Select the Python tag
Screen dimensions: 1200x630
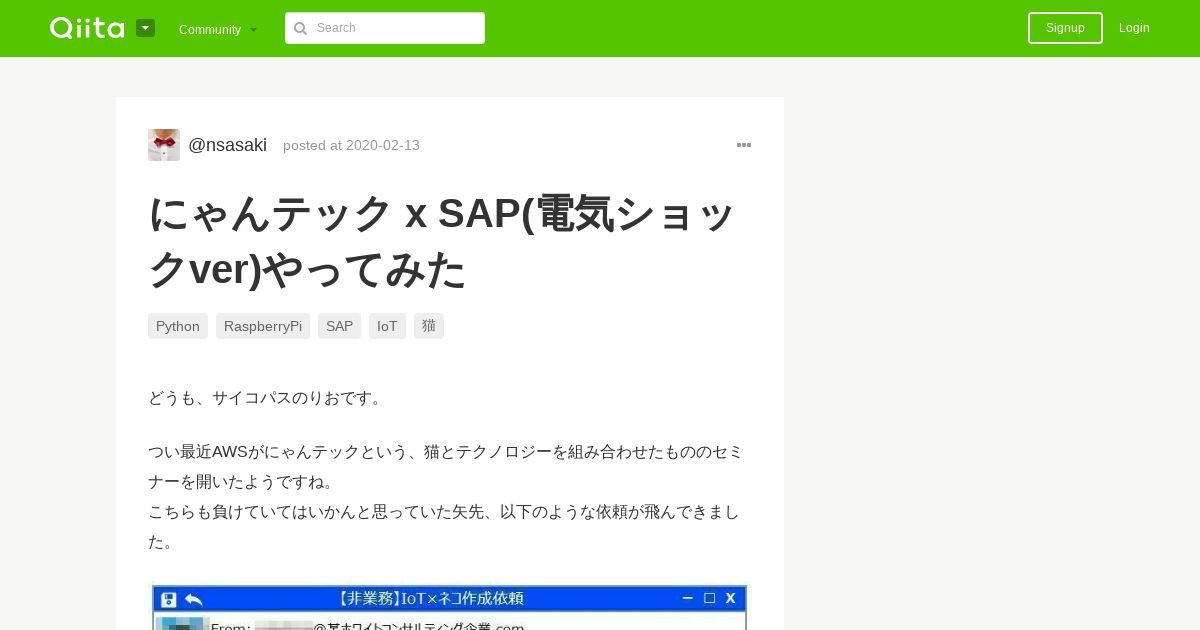(x=178, y=326)
